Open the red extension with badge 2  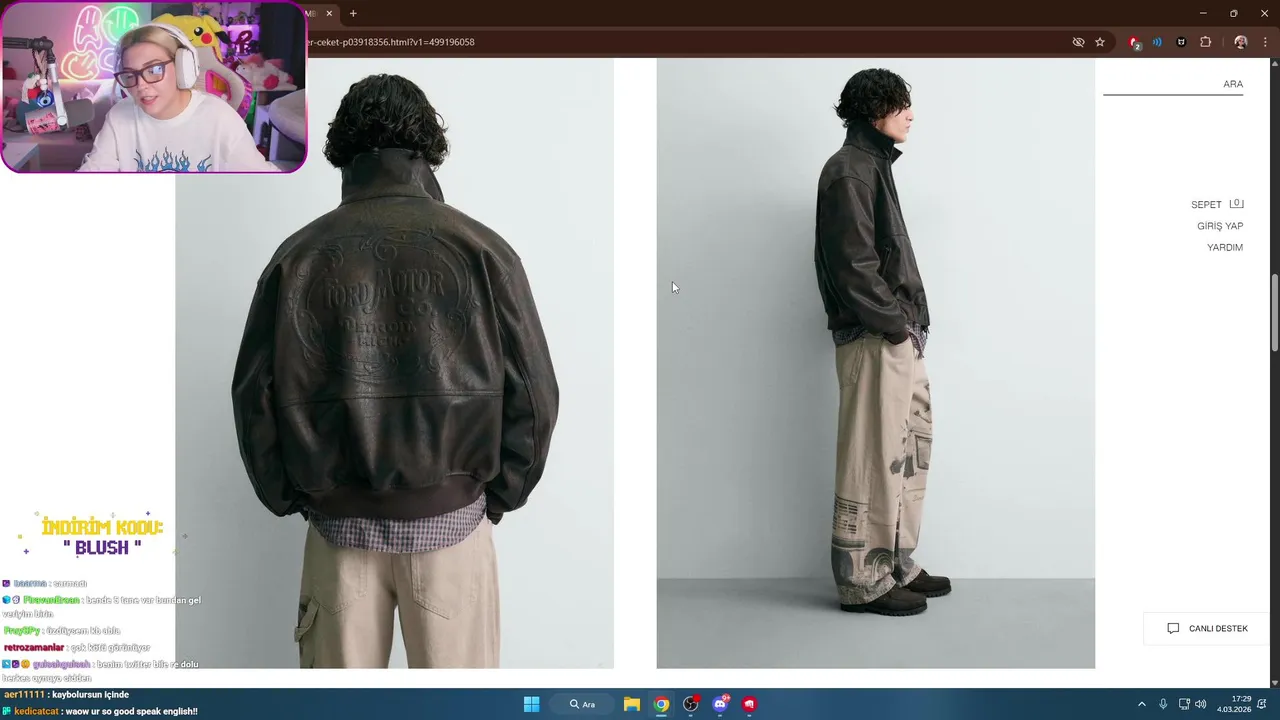[x=1134, y=42]
